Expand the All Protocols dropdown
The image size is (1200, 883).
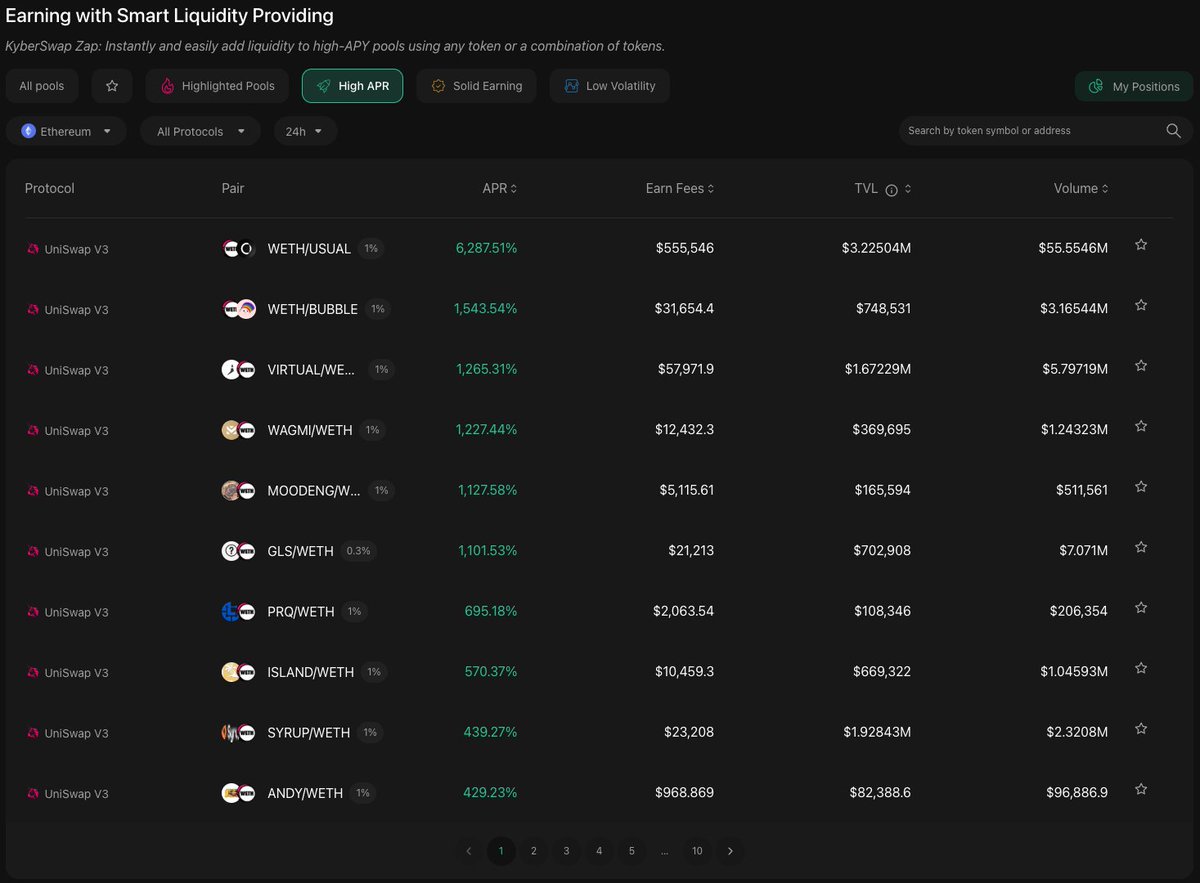coord(201,131)
